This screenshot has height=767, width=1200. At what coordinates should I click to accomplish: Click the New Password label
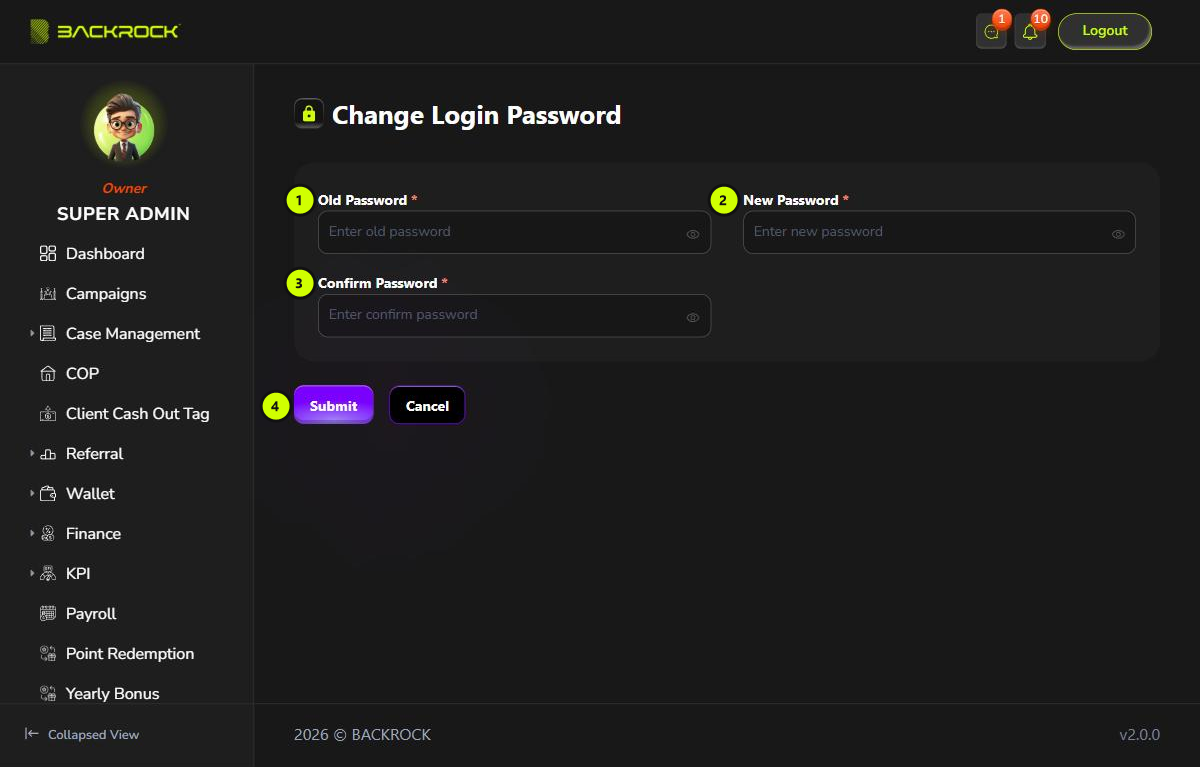tap(790, 200)
